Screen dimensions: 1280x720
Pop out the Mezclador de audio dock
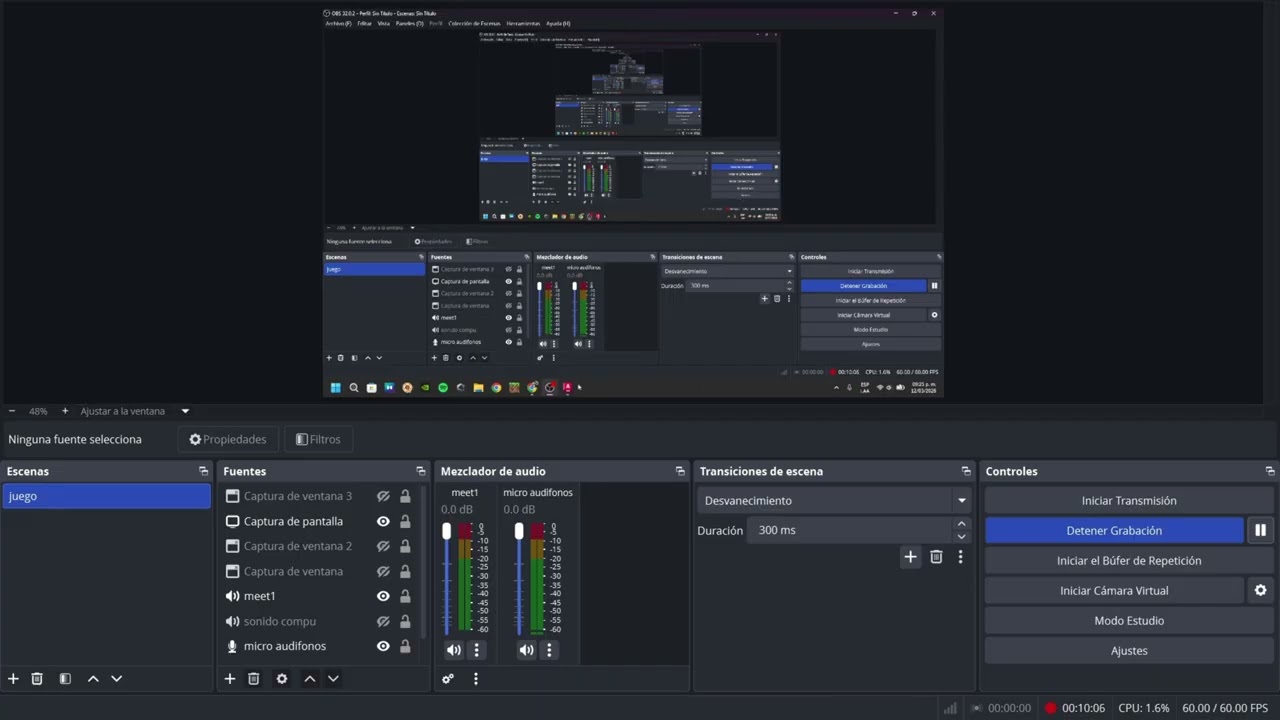680,471
